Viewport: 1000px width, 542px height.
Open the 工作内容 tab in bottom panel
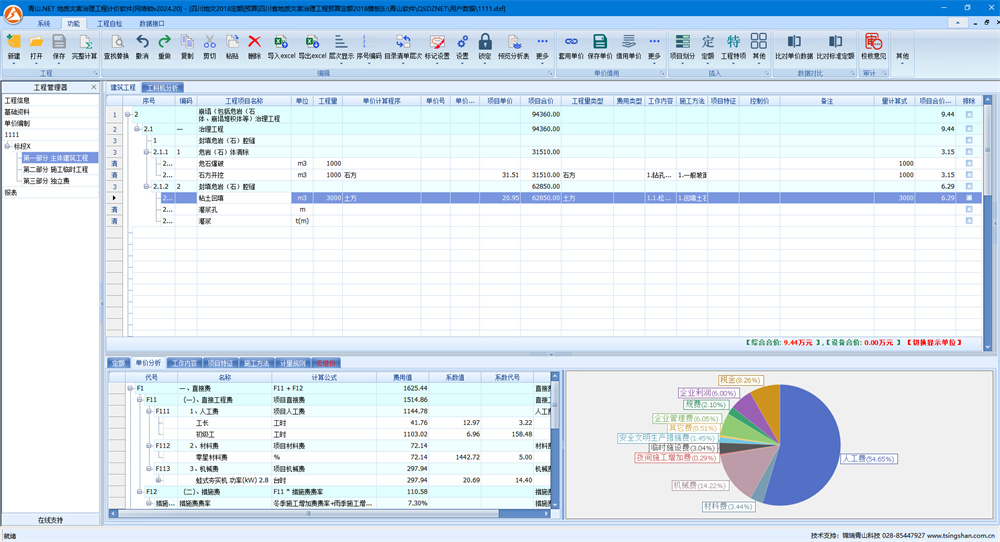(183, 363)
